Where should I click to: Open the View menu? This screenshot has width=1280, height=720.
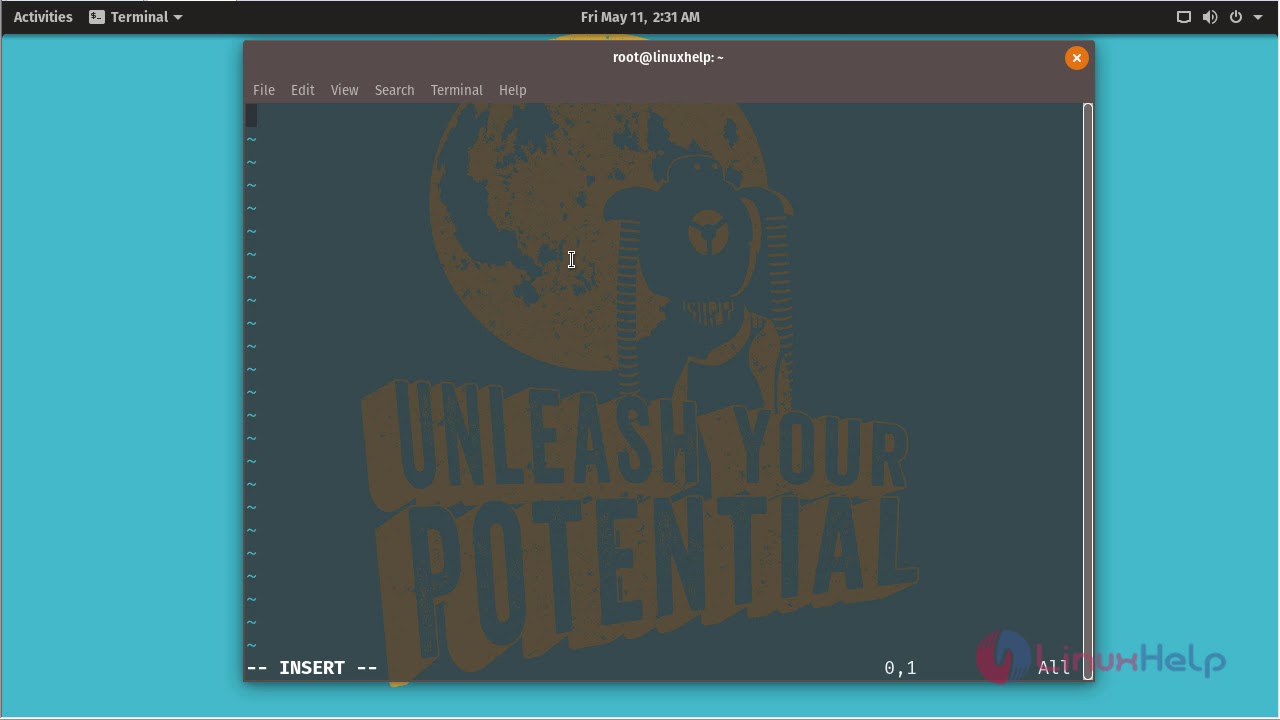tap(345, 90)
